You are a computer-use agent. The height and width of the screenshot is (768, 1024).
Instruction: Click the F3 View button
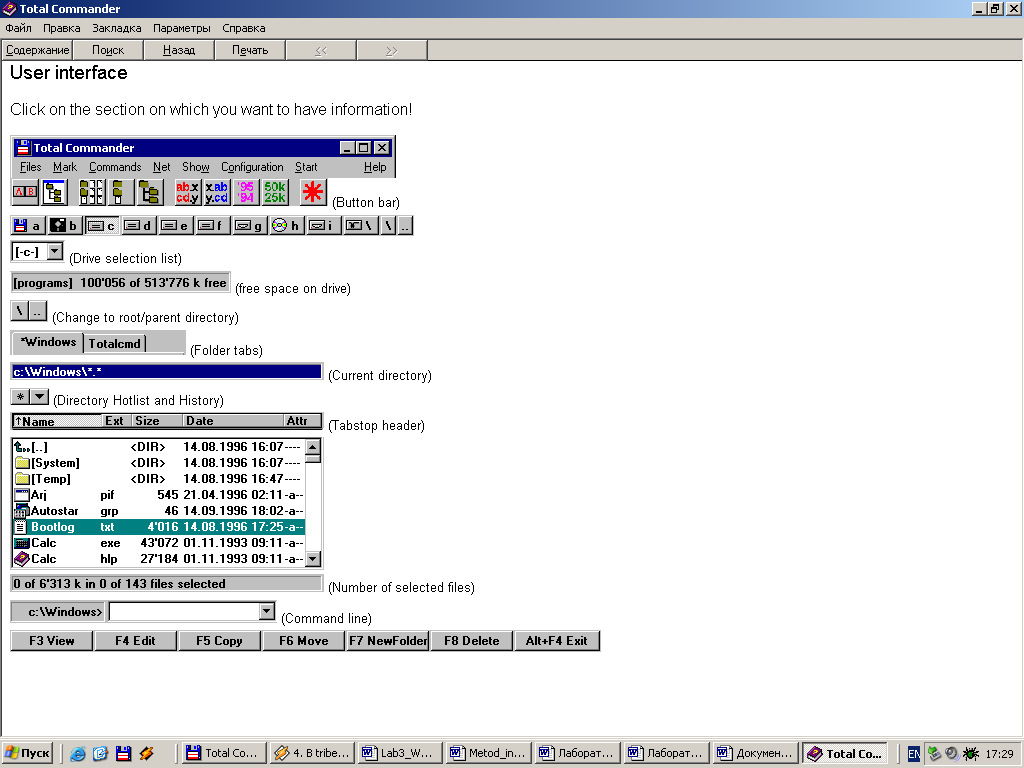[52, 641]
